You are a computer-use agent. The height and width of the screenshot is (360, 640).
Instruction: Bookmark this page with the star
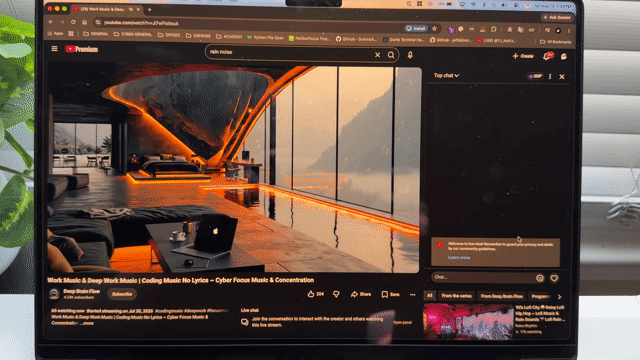click(435, 29)
